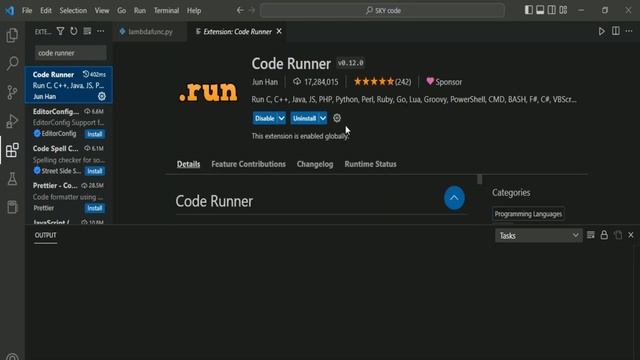The height and width of the screenshot is (360, 640).
Task: Expand the Disable dropdown arrow
Action: (x=282, y=118)
